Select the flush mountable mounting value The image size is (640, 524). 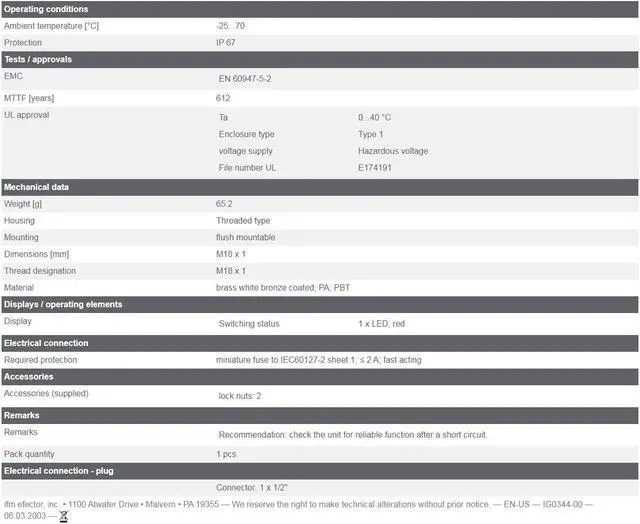click(x=245, y=238)
